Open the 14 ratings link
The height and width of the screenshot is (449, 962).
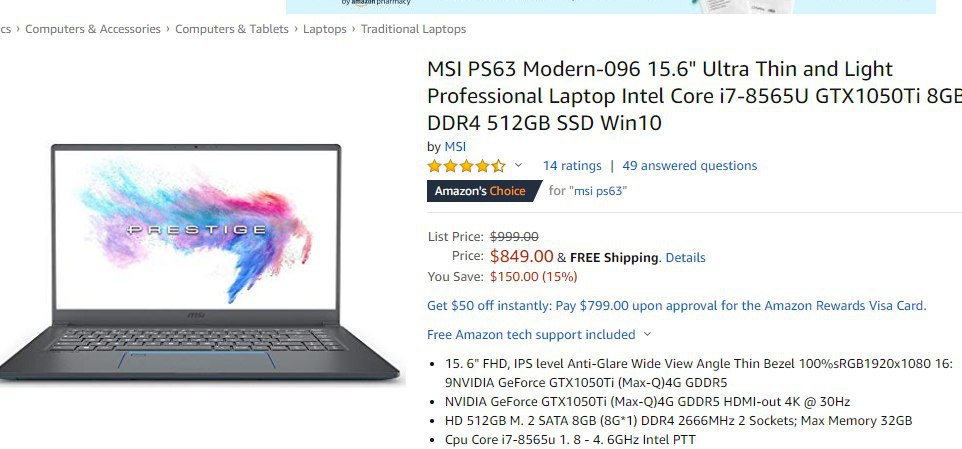click(x=572, y=166)
